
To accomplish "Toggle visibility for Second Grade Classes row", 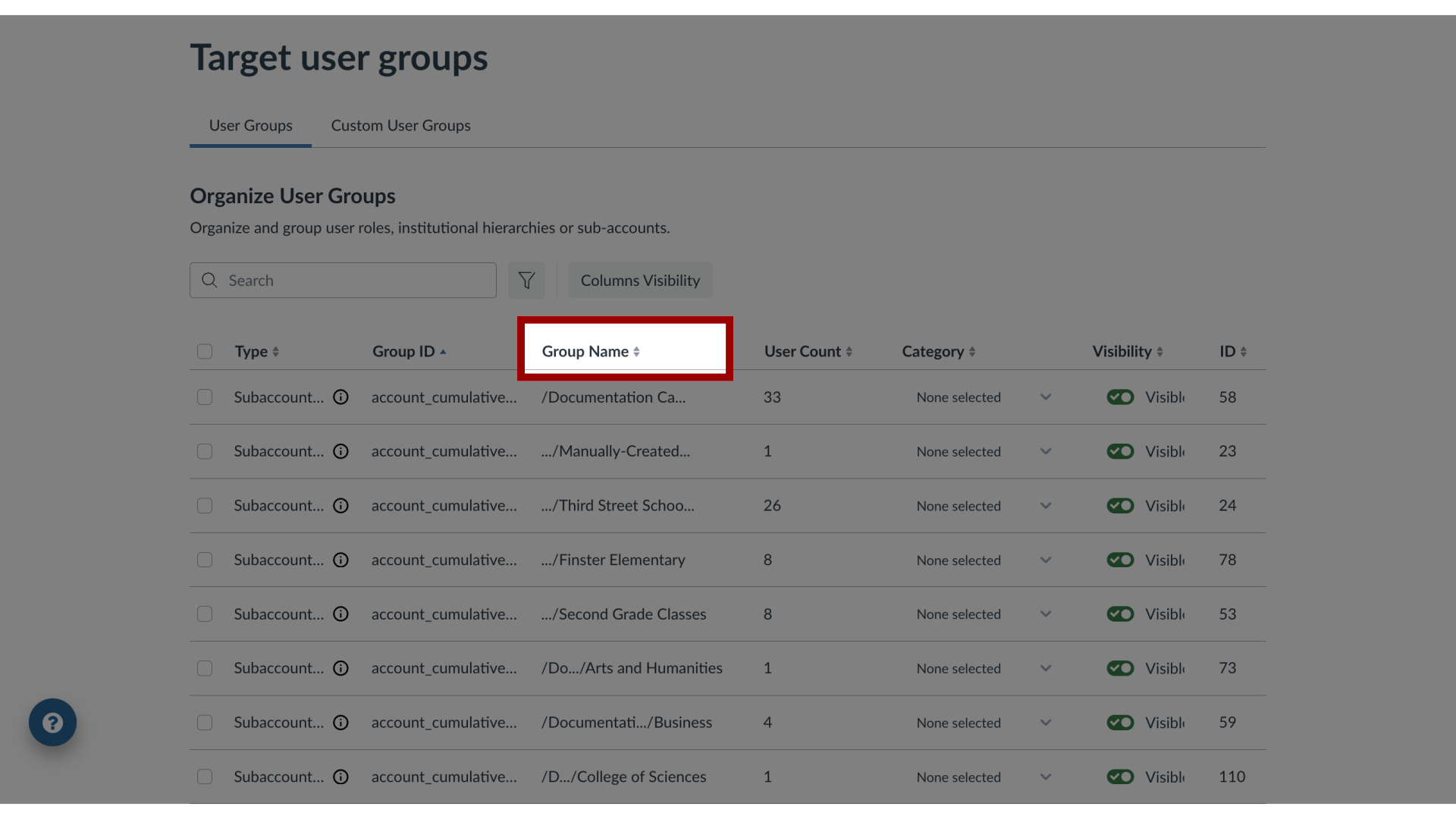I will pos(1120,614).
